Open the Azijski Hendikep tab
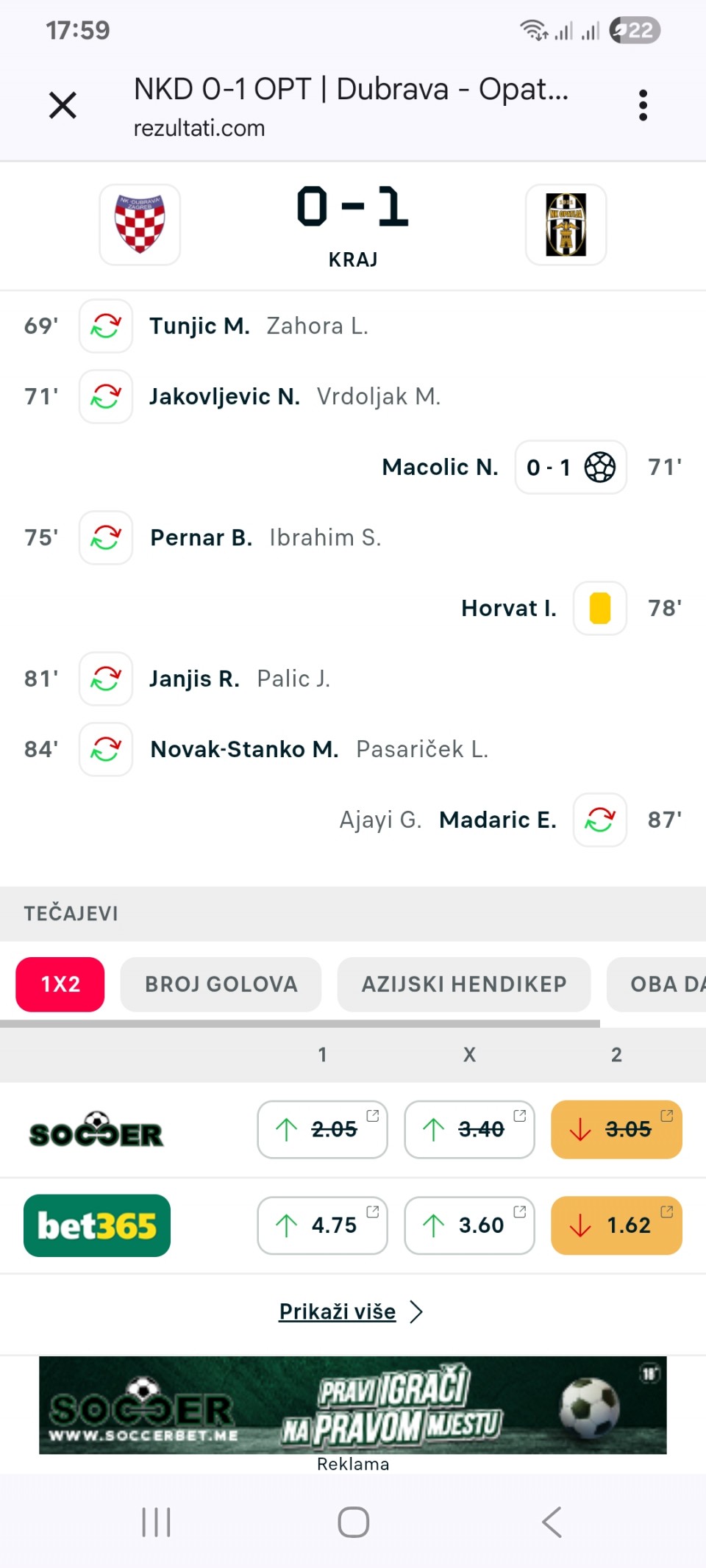Screen dimensions: 706x1568 (x=463, y=984)
